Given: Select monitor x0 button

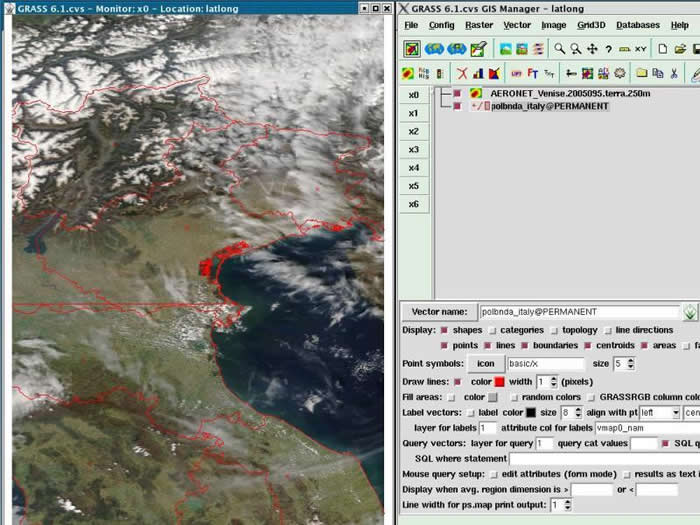Looking at the screenshot, I should [414, 95].
